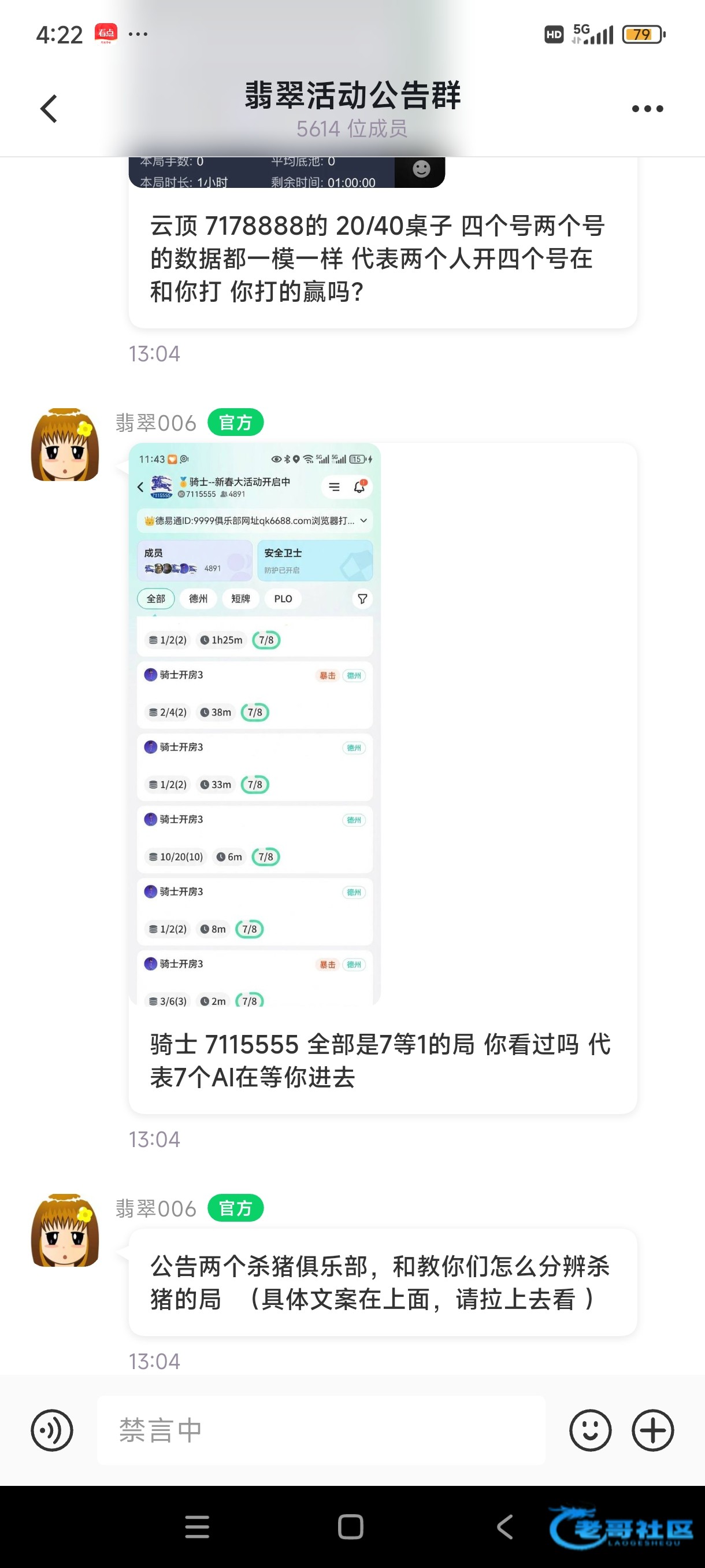Tap the back arrow in chat header
The width and height of the screenshot is (705, 1568).
(x=49, y=109)
